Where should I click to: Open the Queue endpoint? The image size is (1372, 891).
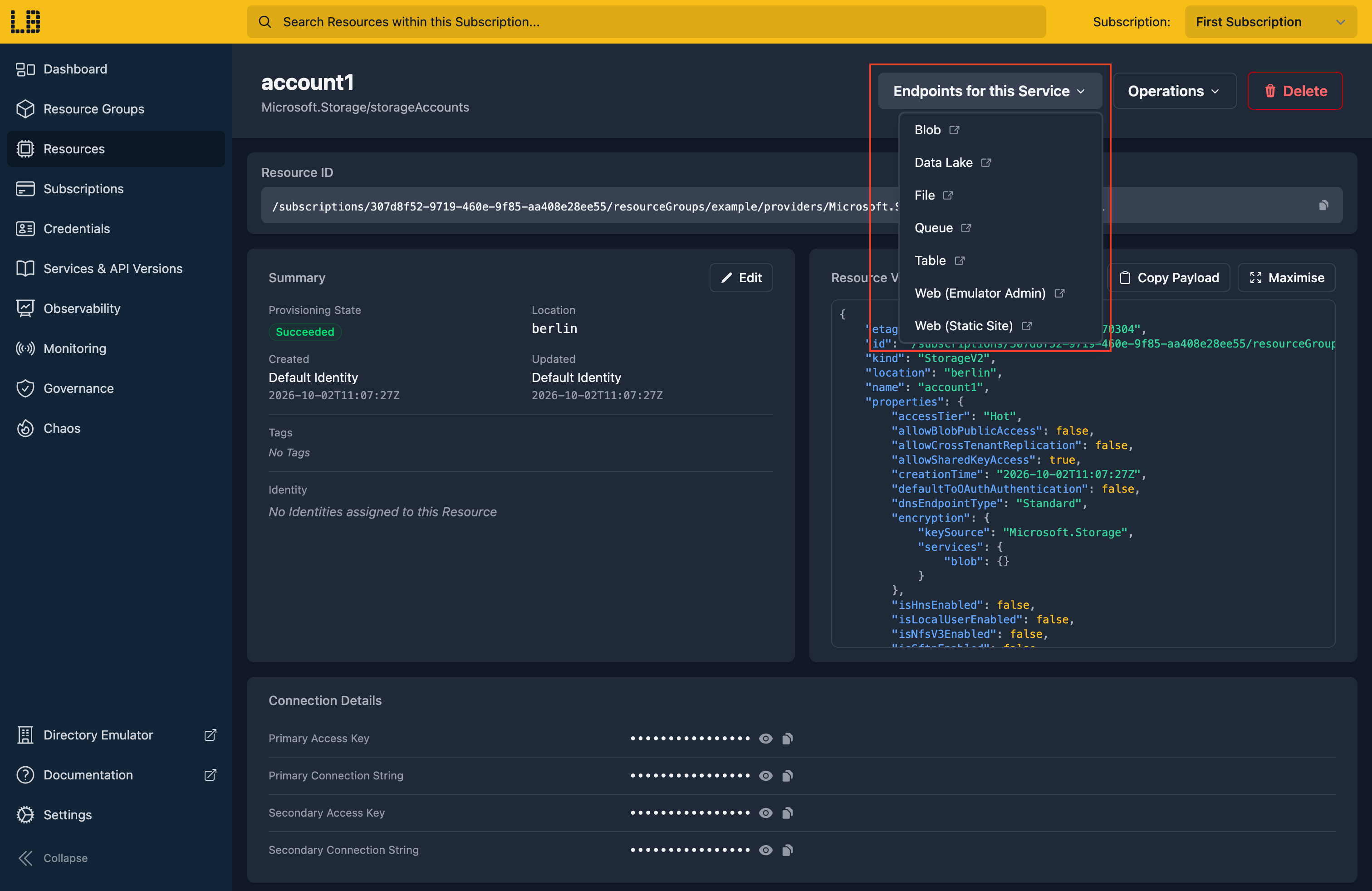(x=1000, y=228)
